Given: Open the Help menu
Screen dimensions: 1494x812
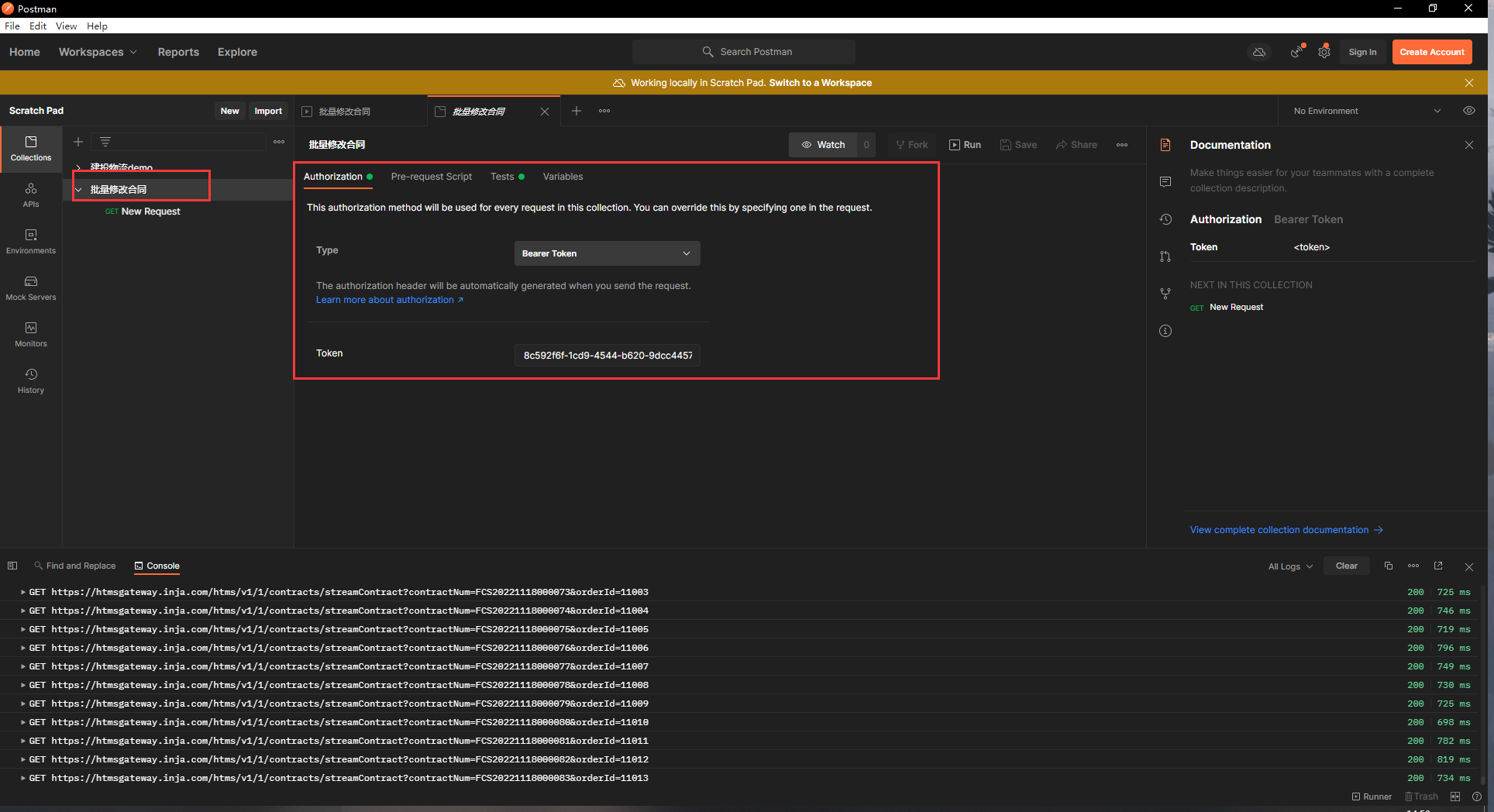Looking at the screenshot, I should pos(97,26).
